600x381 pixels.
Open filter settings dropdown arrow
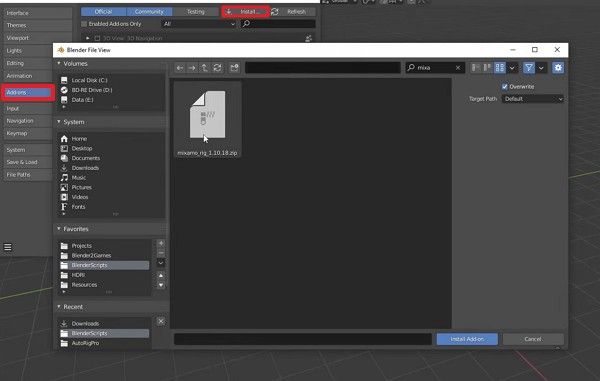(541, 68)
